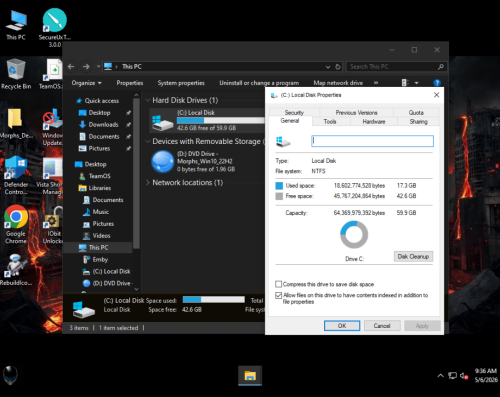Refresh the This PC address bar
This screenshot has width=500, height=397.
338,67
